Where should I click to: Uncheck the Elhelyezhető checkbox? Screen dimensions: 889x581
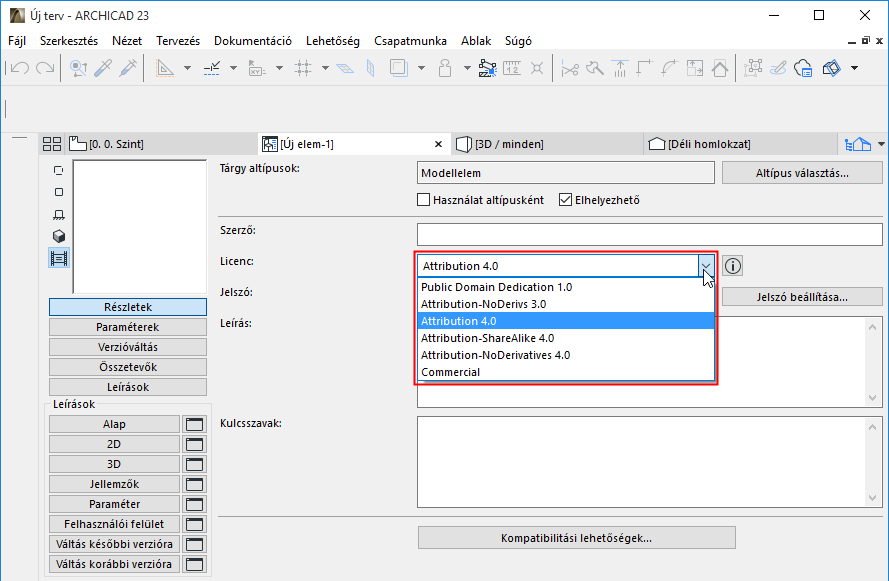565,200
